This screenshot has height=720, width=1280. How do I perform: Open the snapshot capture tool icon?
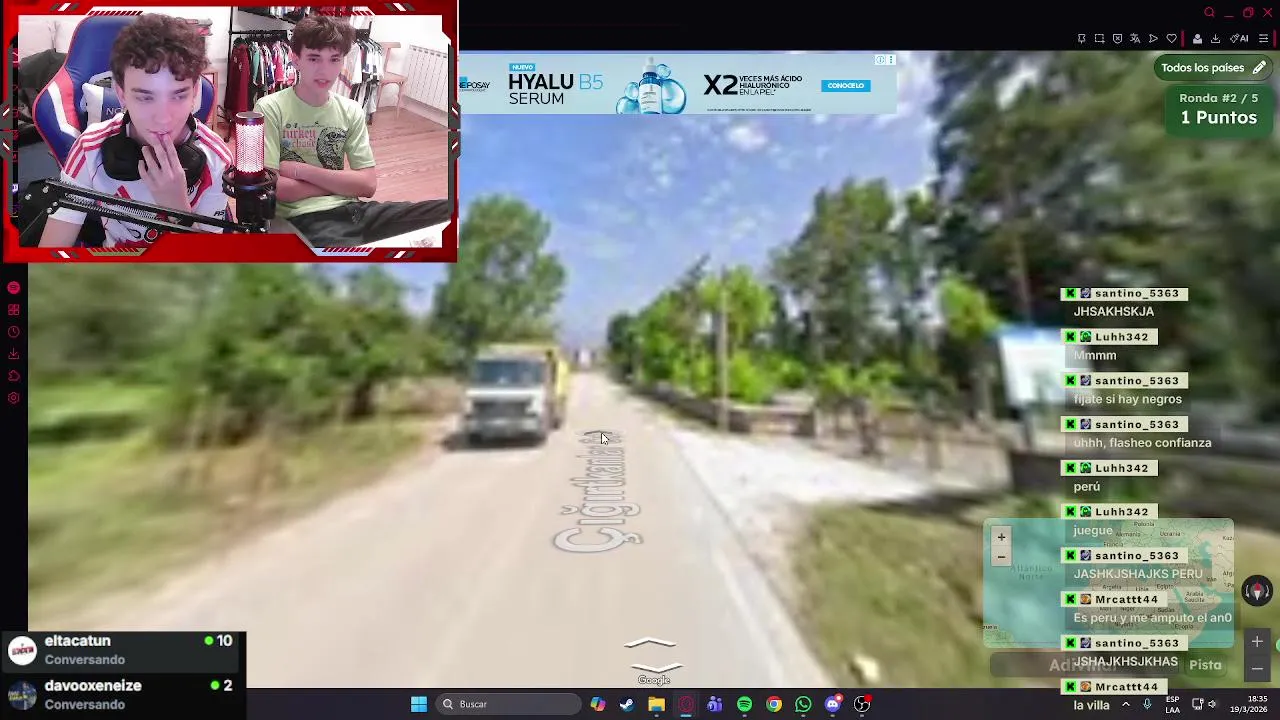(1099, 39)
